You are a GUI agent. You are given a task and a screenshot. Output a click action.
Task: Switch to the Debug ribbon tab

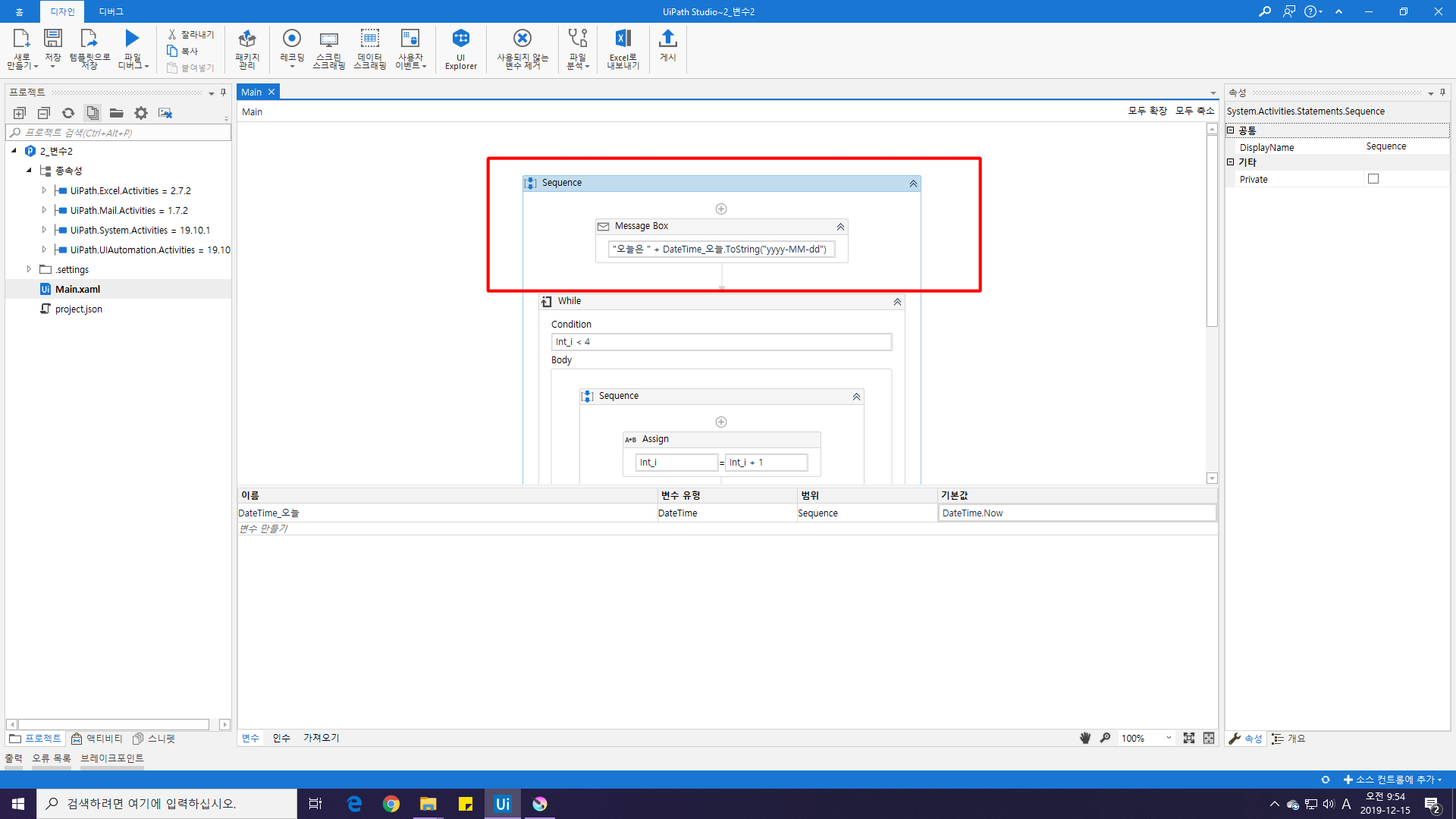point(111,11)
